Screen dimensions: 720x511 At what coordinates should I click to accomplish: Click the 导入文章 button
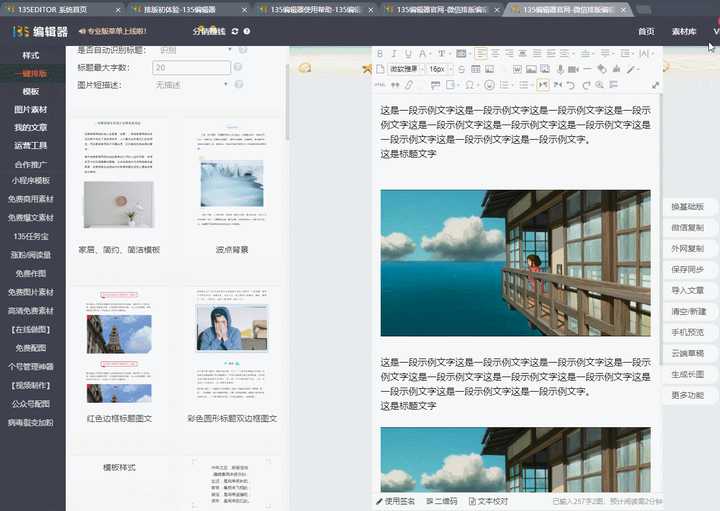[688, 290]
